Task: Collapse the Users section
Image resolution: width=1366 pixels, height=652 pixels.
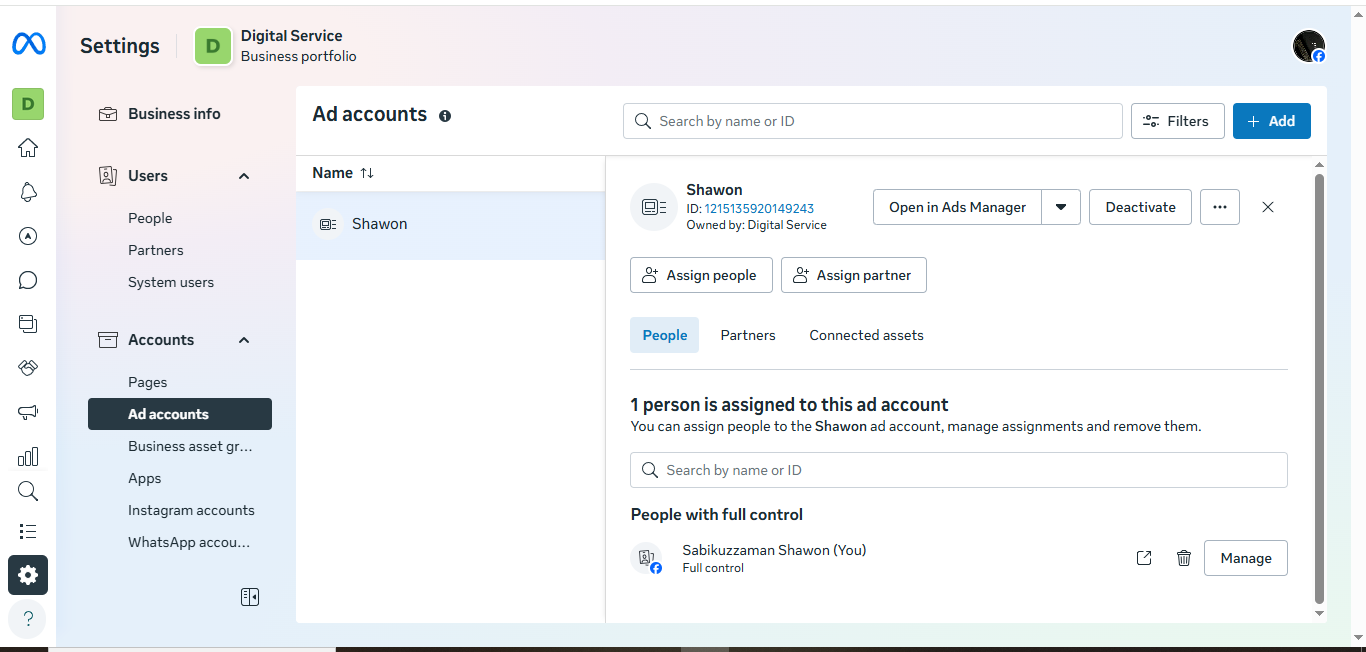Action: tap(243, 176)
